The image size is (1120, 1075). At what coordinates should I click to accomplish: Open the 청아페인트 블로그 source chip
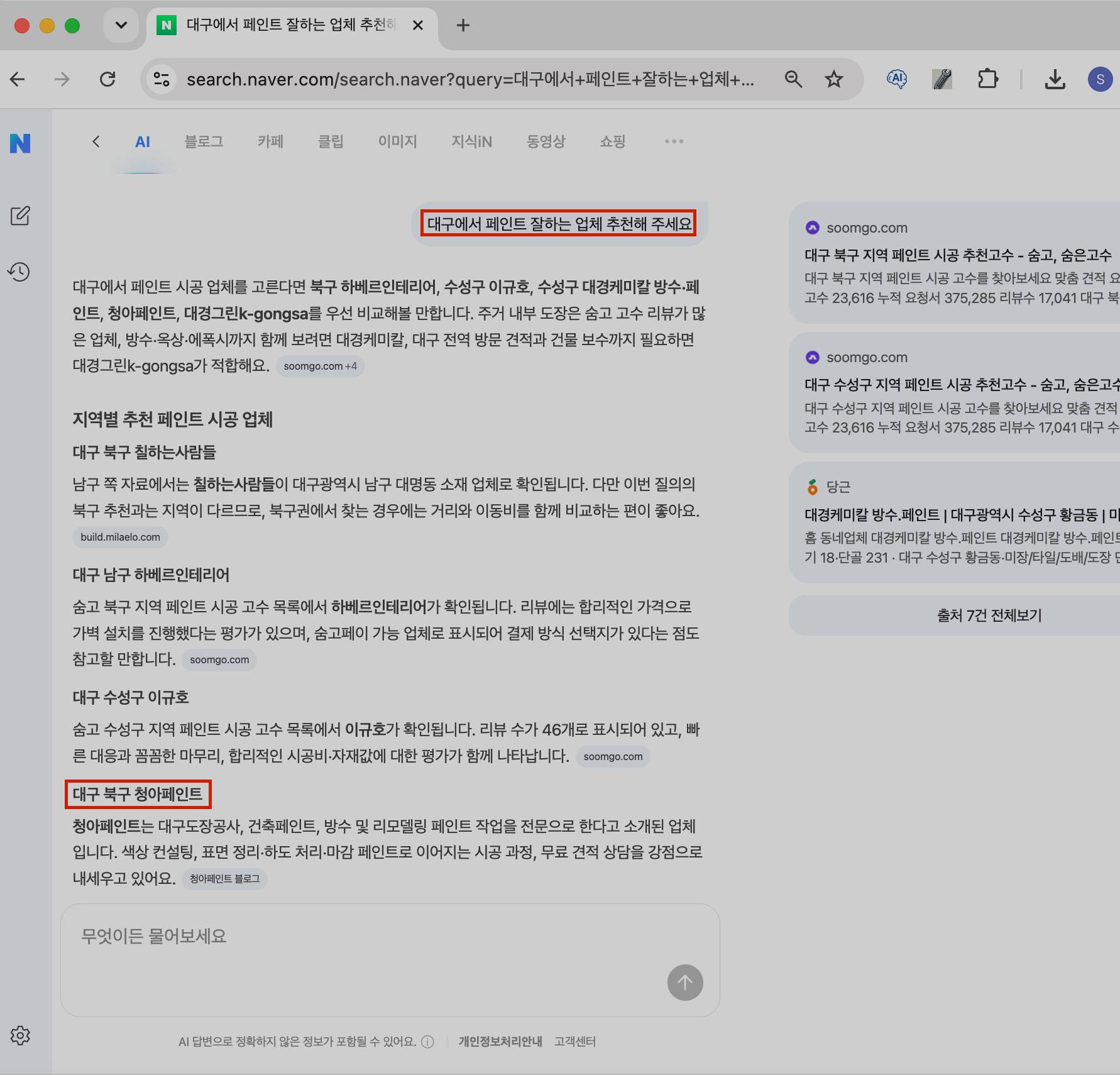coord(224,878)
